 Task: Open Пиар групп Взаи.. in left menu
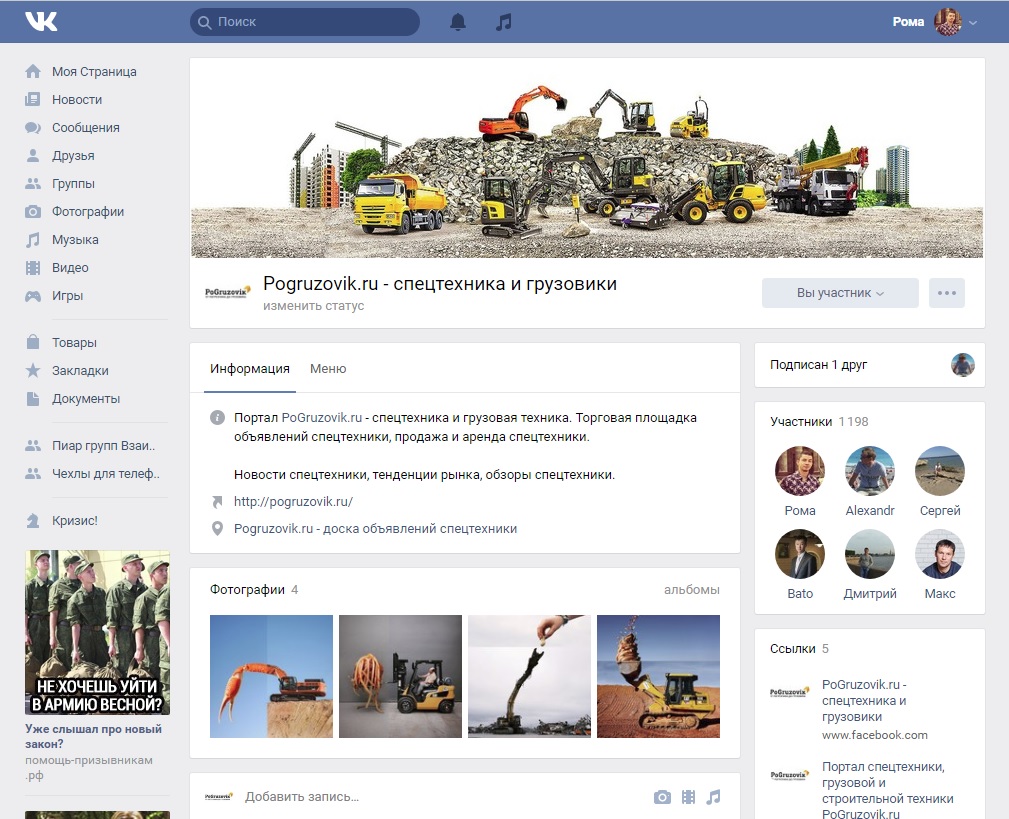click(x=103, y=445)
